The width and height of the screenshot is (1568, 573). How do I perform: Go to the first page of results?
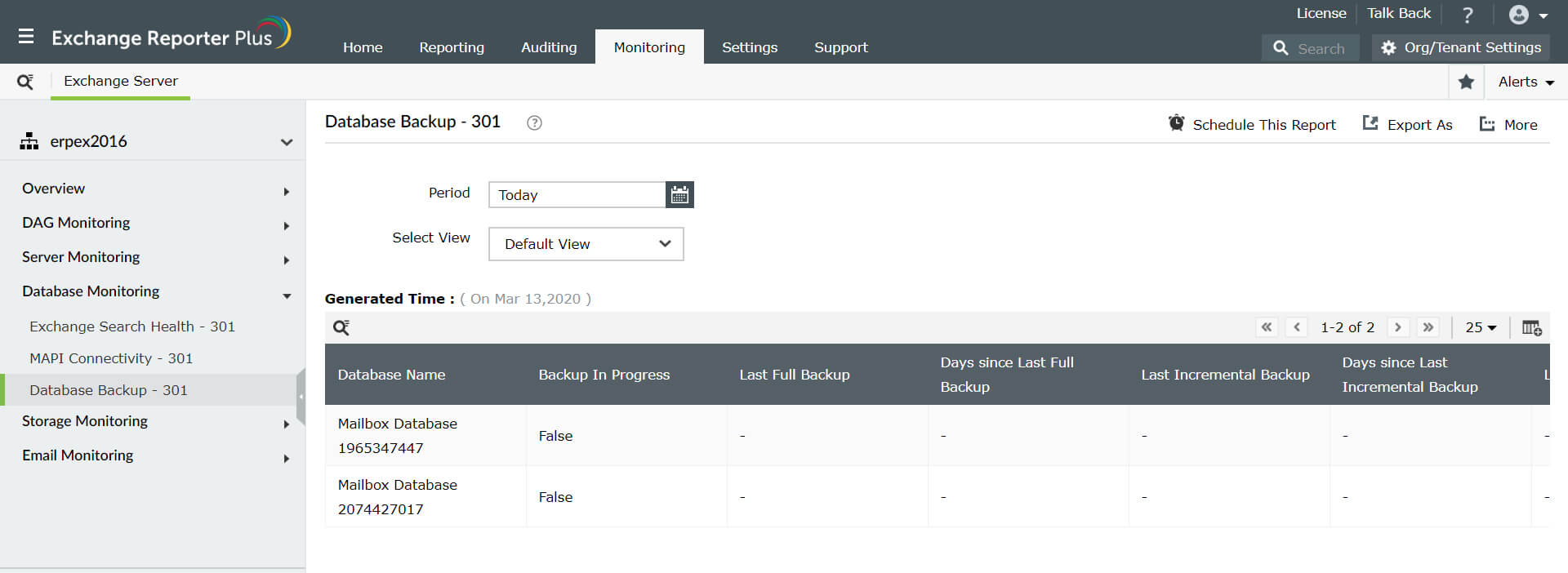(1267, 327)
